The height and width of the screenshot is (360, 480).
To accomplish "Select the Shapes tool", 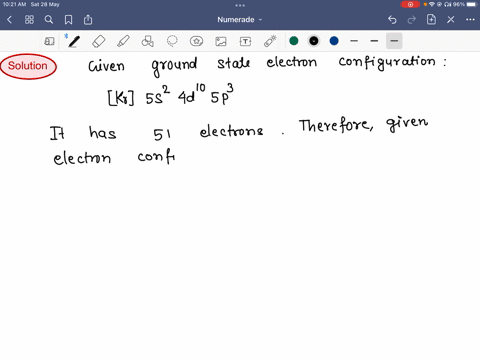I will [148, 41].
